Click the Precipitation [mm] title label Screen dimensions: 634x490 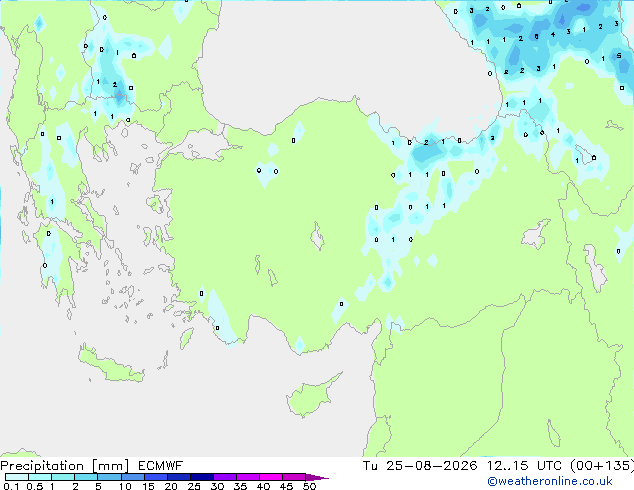[x=64, y=466]
